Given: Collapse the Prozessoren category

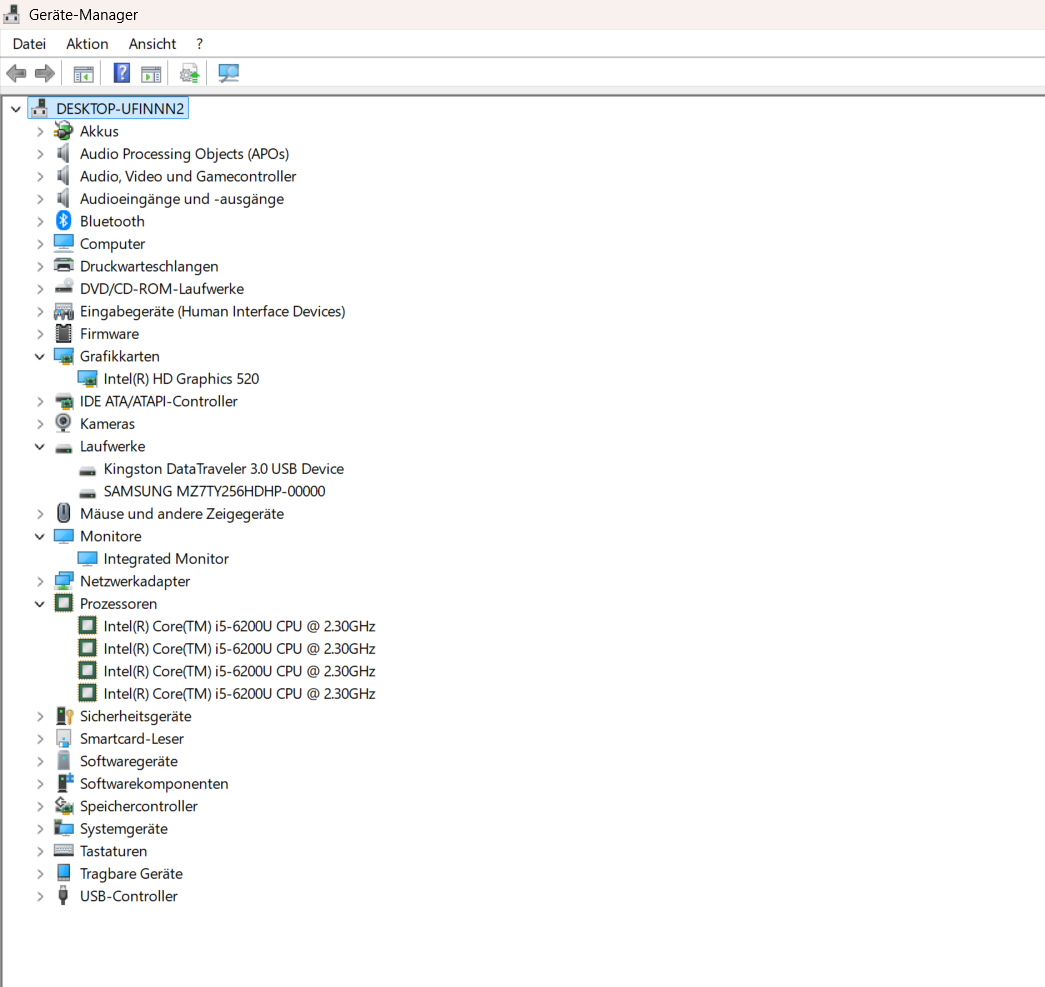Looking at the screenshot, I should (39, 604).
